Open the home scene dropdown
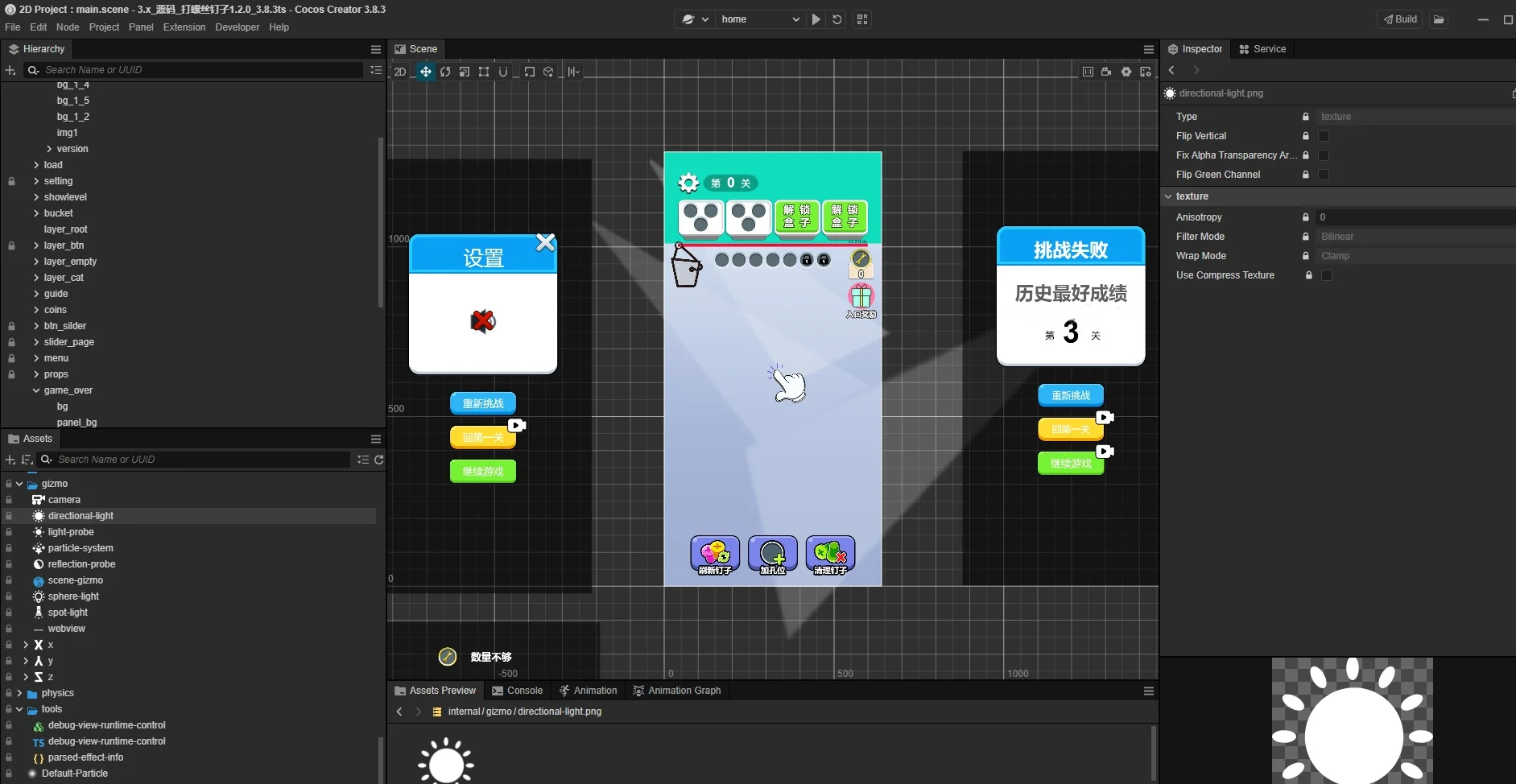 point(759,19)
